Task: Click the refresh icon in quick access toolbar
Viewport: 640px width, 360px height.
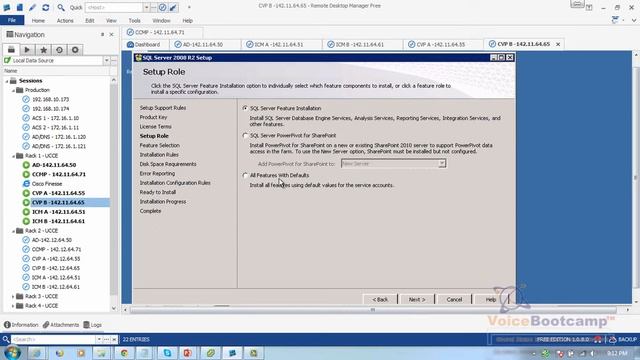Action: [46, 7]
